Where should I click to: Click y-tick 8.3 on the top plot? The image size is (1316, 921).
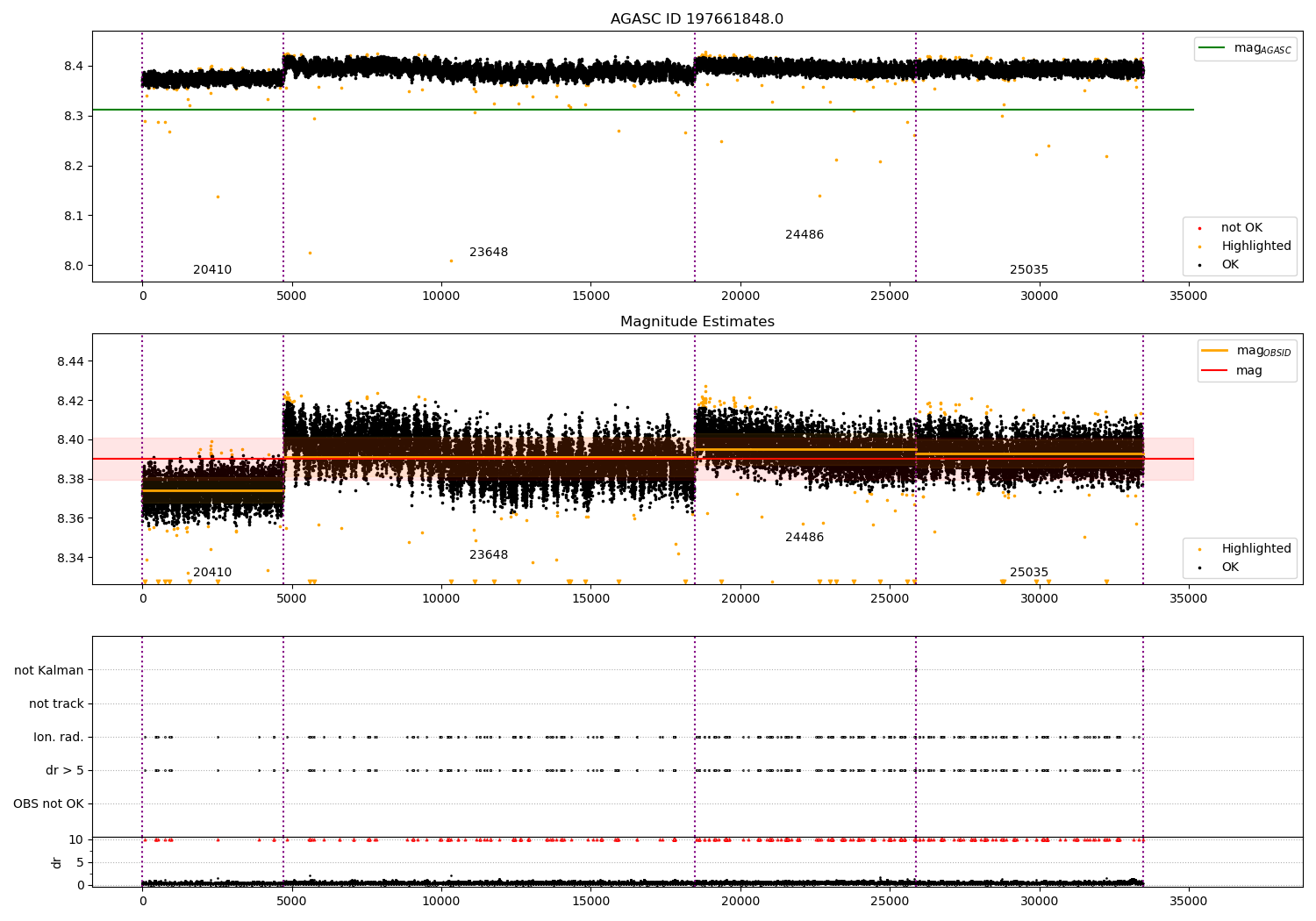(72, 116)
